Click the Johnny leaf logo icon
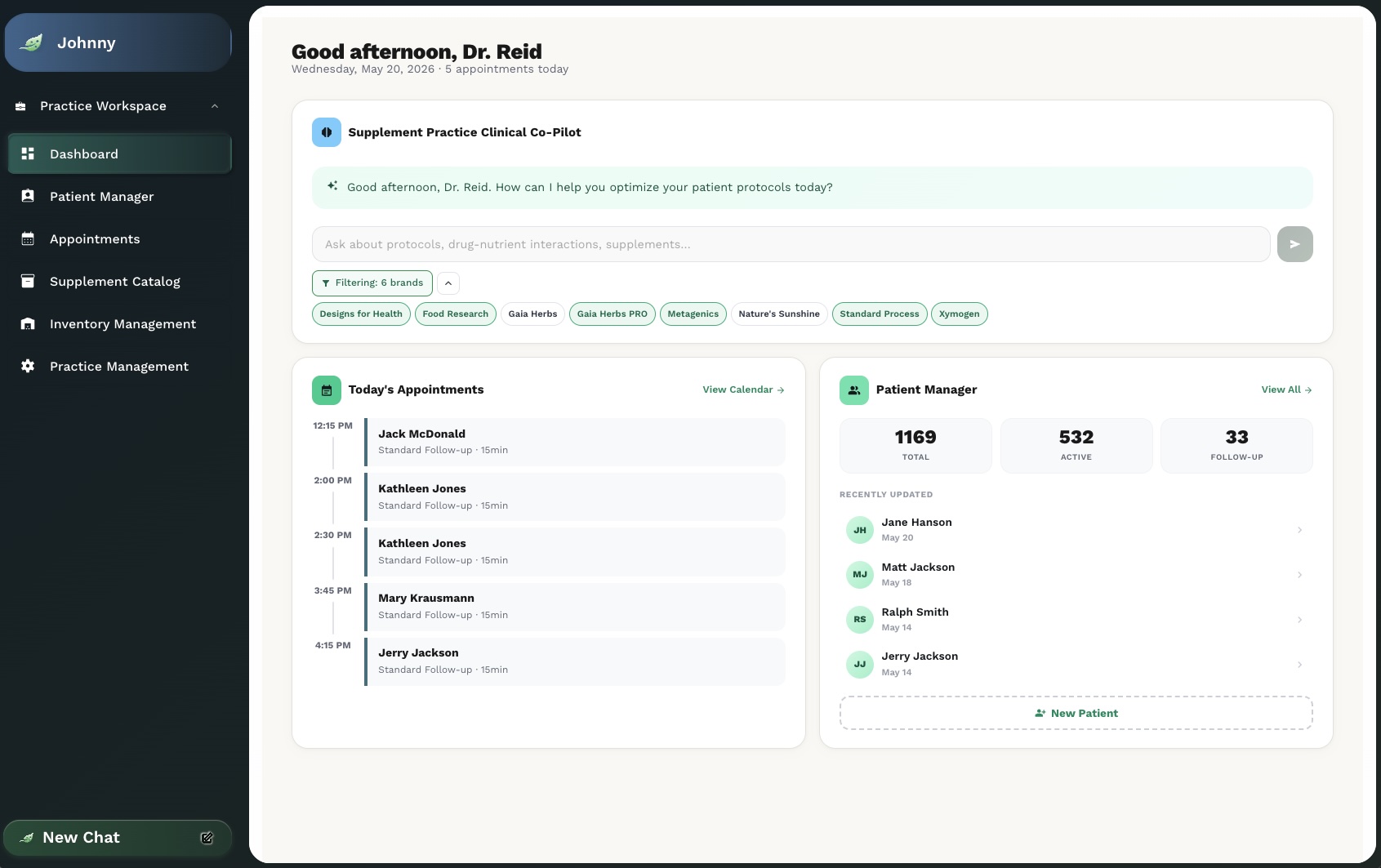Viewport: 1381px width, 868px height. point(31,42)
